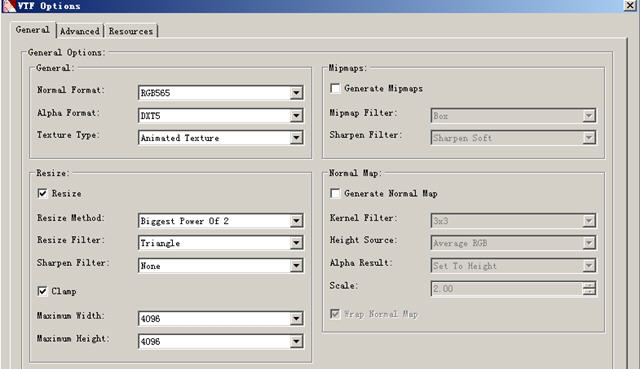The width and height of the screenshot is (640, 383).
Task: Click the Resize Method label
Action: 71,218
